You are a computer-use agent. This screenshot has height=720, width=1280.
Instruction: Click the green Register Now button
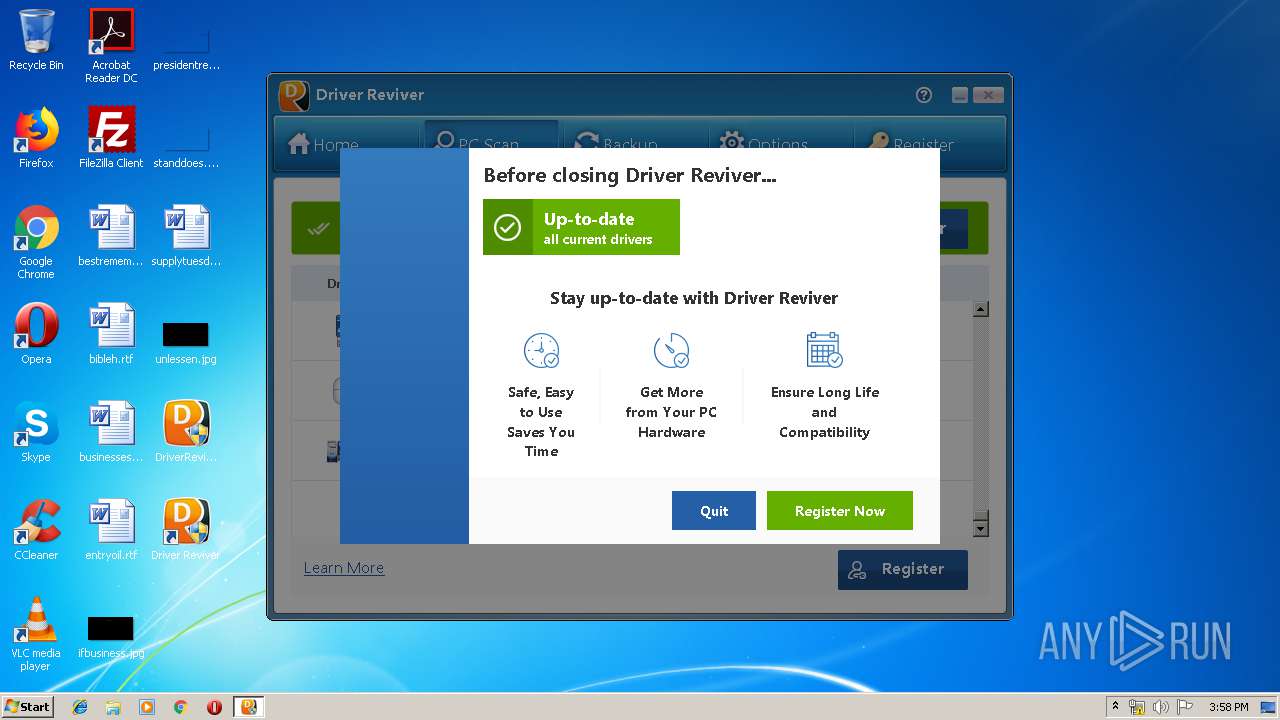(840, 510)
